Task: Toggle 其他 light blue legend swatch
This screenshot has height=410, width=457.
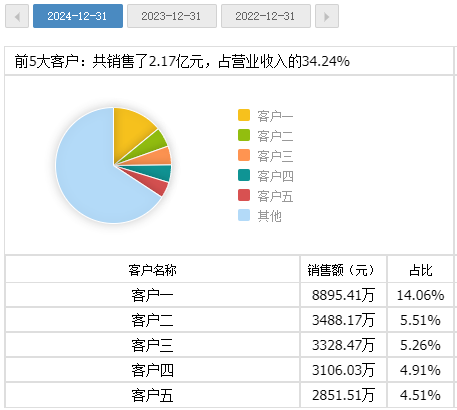Action: [244, 215]
